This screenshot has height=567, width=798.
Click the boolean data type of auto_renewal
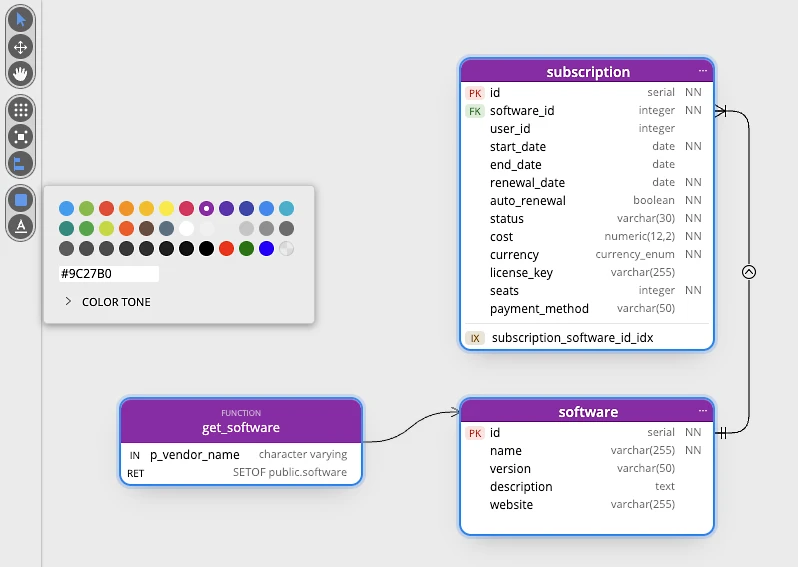653,200
